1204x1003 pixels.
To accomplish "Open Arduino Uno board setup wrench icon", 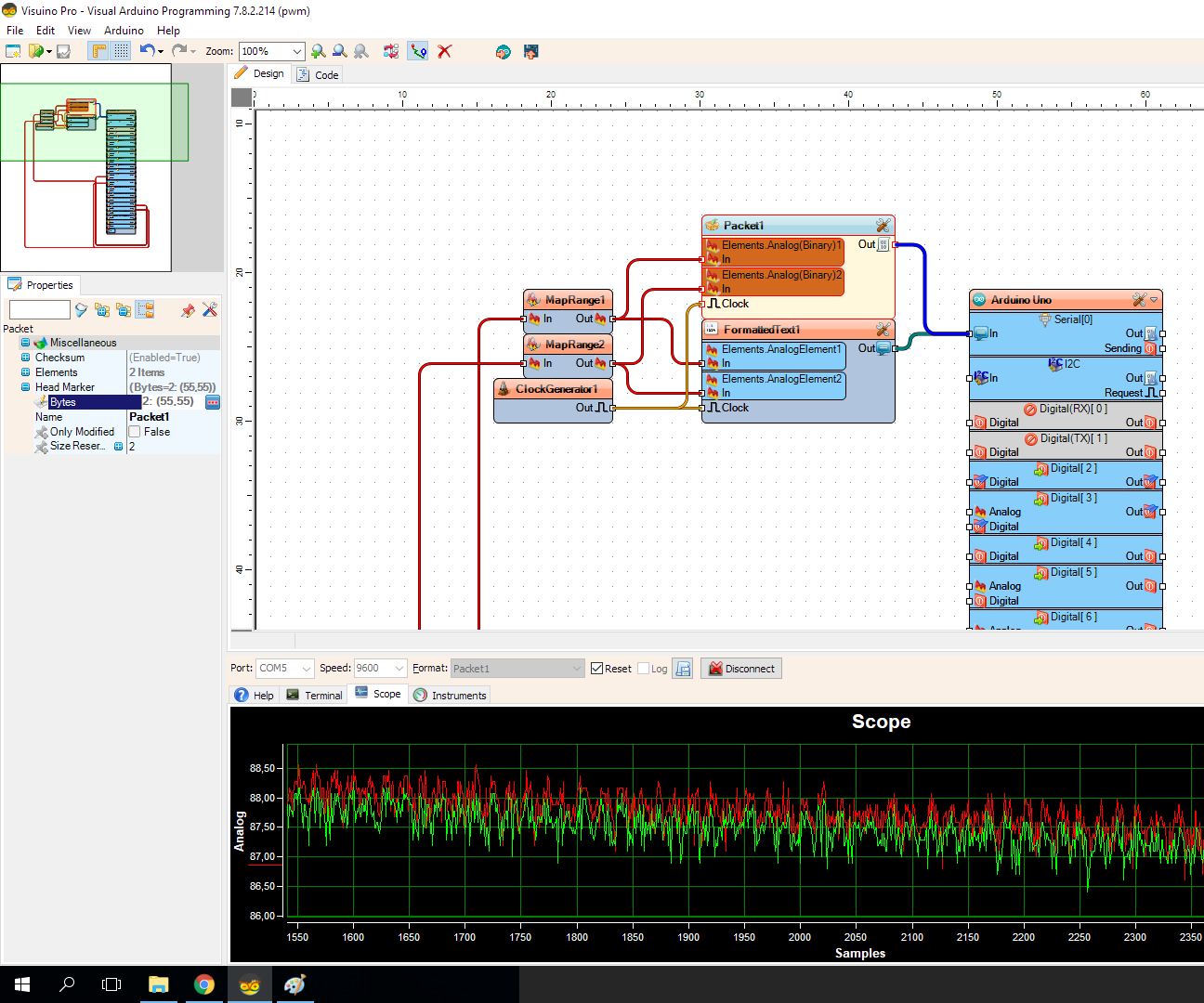I will 1138,299.
